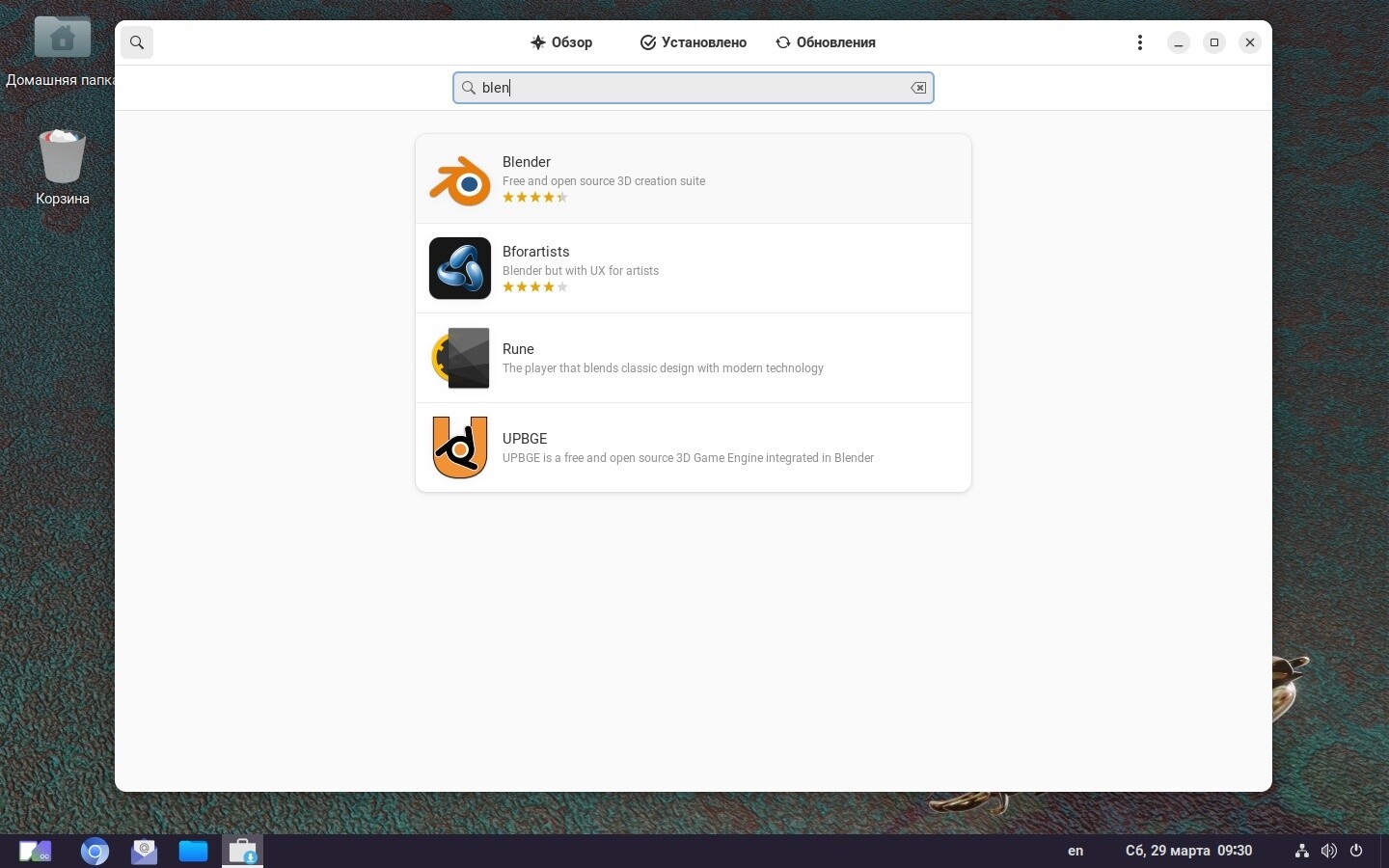1389x868 pixels.
Task: Click the magnifier icon inside search field
Action: point(469,88)
